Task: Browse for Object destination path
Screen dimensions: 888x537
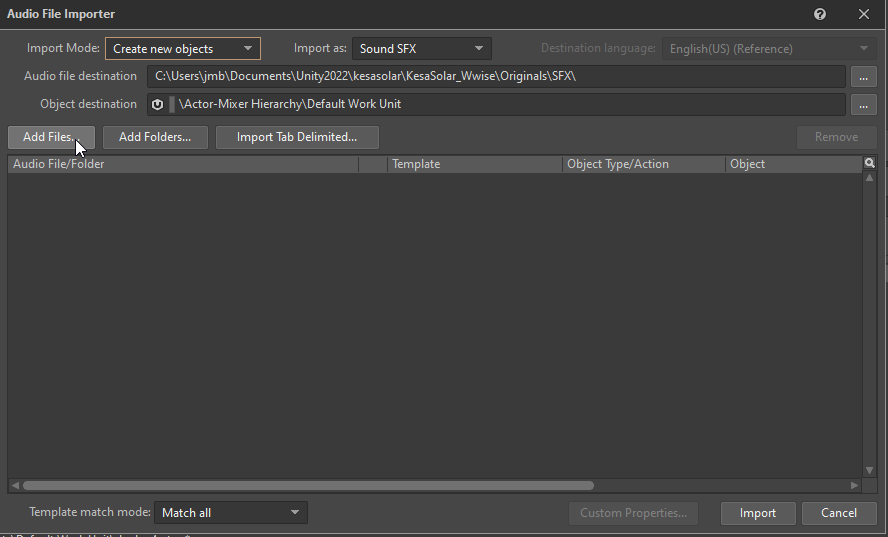Action: [x=863, y=104]
